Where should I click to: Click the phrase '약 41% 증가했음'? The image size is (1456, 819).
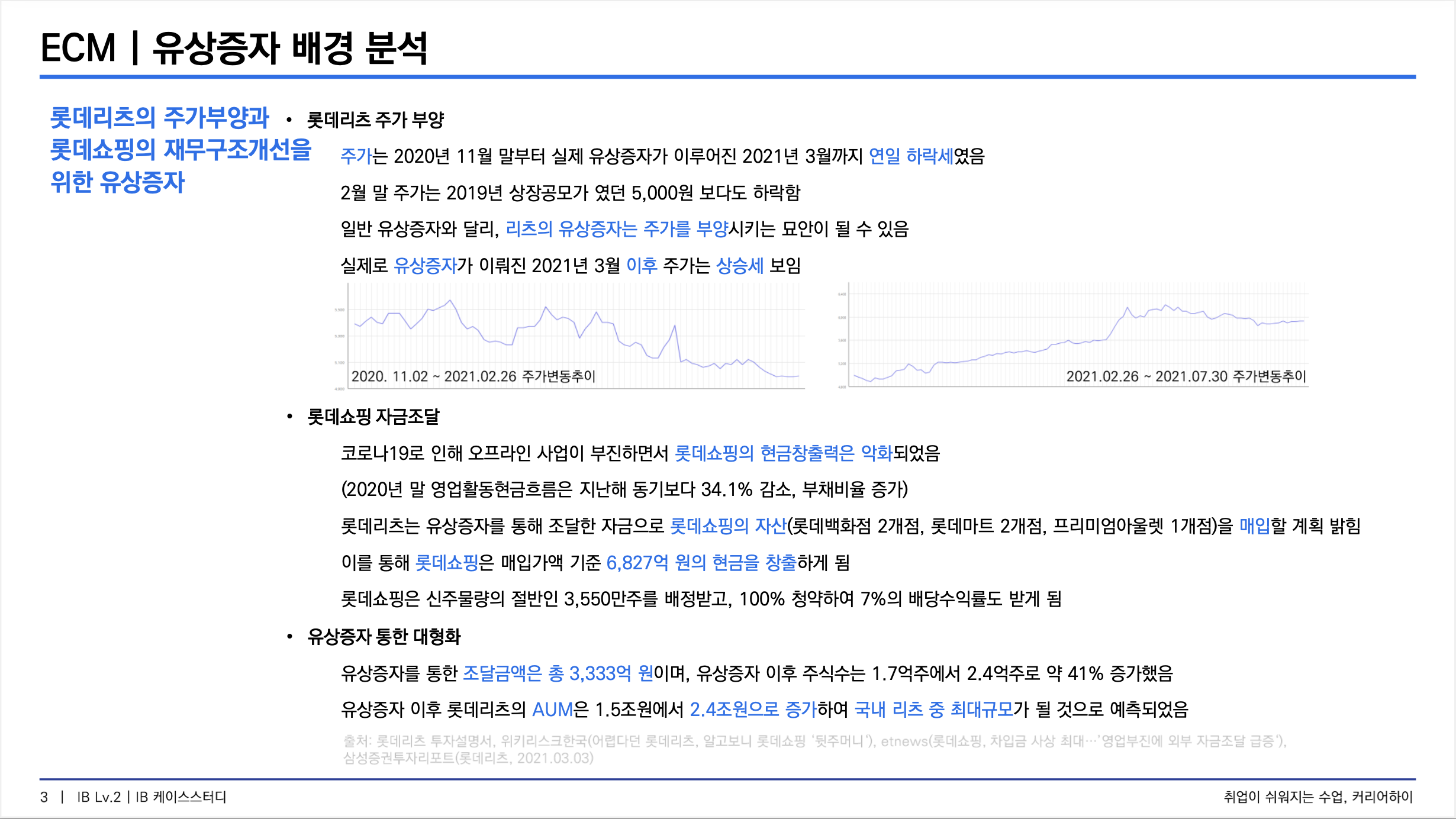[1109, 673]
